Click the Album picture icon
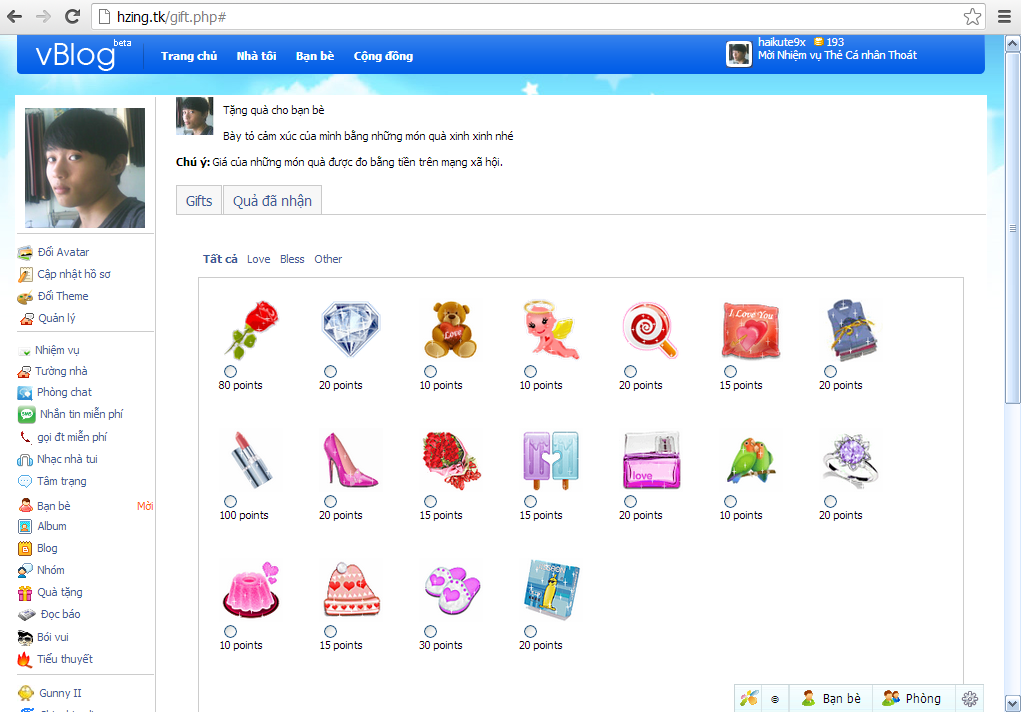 pyautogui.click(x=25, y=526)
